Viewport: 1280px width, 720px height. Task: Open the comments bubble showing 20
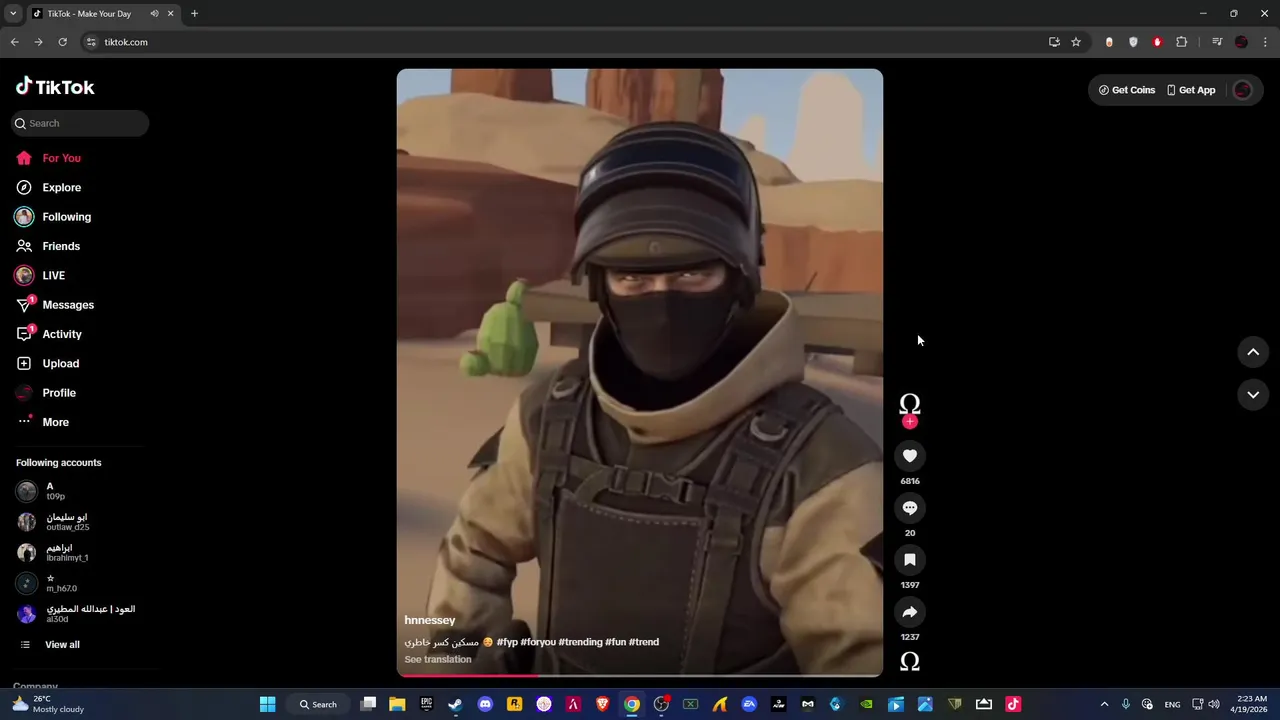tap(909, 508)
